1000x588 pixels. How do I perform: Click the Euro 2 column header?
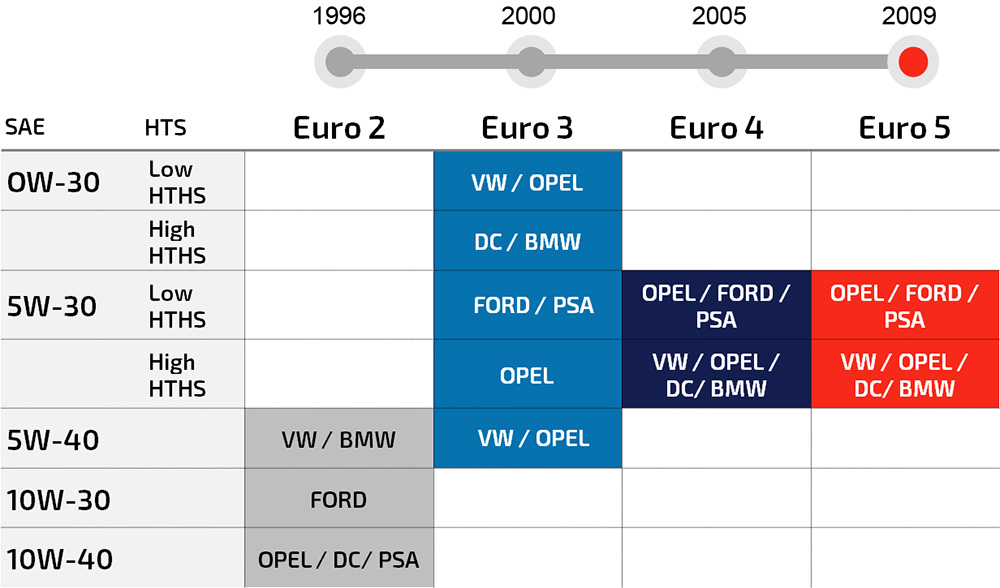(x=339, y=128)
